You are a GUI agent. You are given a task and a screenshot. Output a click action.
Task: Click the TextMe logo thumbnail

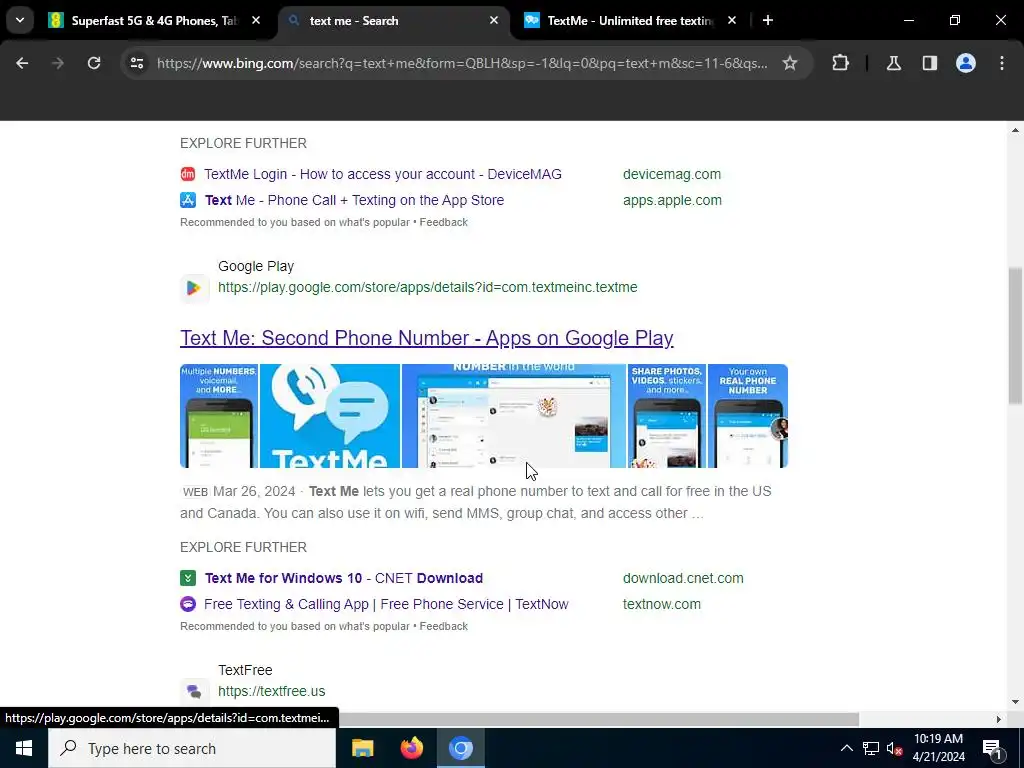click(x=330, y=416)
